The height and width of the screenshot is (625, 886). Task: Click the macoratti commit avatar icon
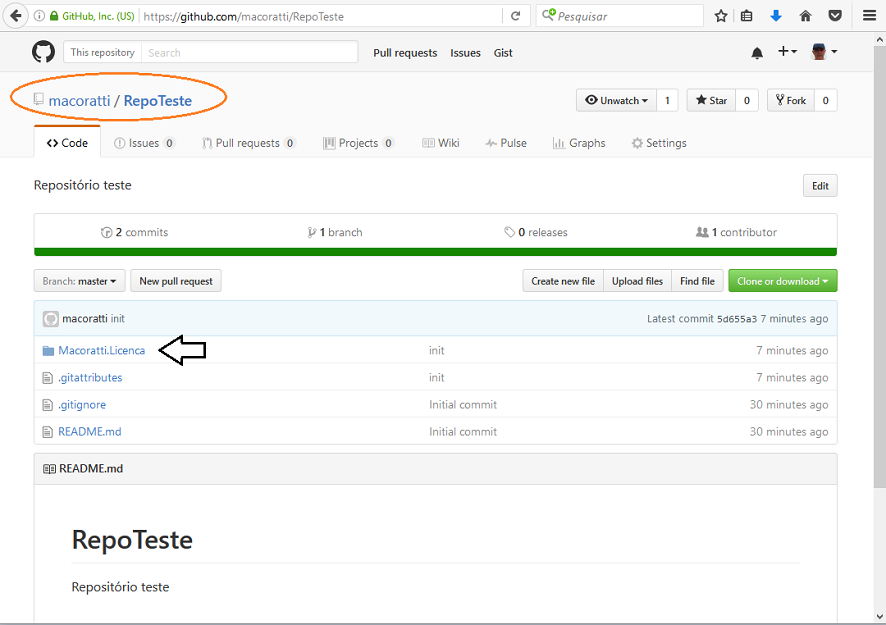[x=51, y=319]
